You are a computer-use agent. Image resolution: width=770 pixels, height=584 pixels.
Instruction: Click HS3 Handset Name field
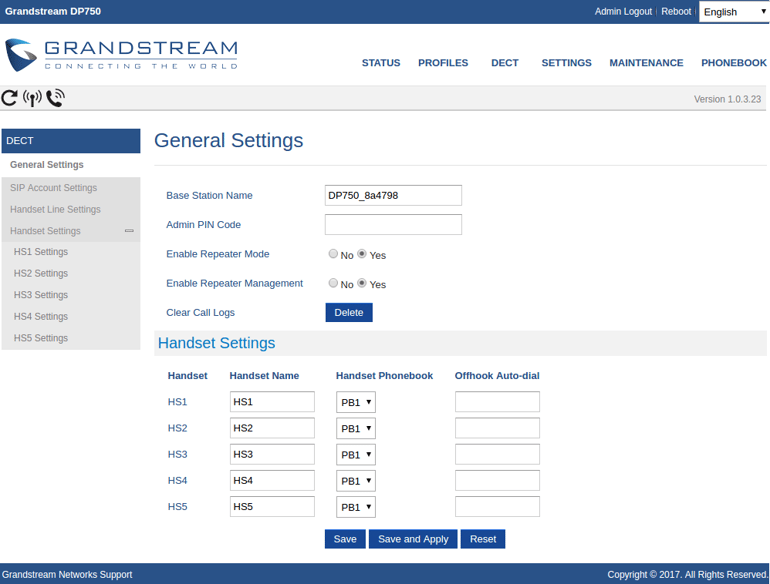(272, 454)
